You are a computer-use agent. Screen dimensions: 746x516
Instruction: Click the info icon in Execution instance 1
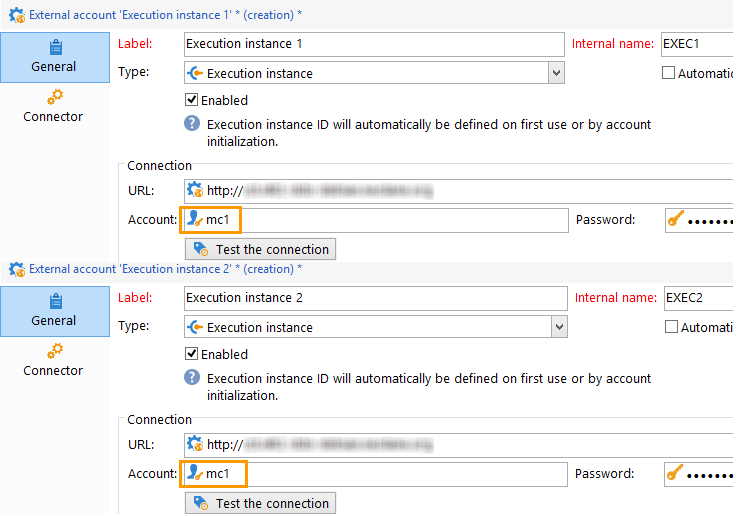(192, 125)
